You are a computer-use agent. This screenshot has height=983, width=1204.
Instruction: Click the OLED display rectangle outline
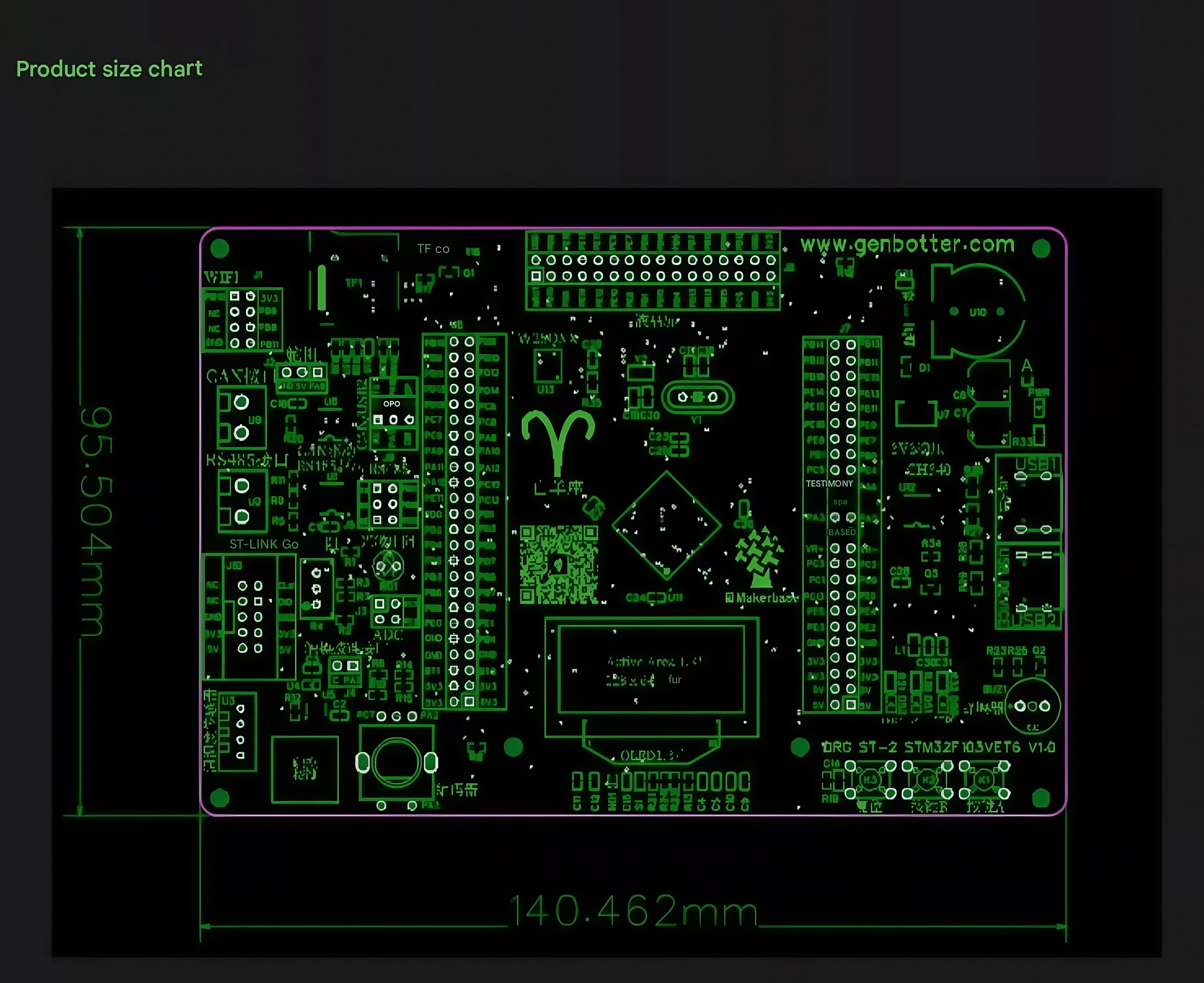tap(651, 677)
